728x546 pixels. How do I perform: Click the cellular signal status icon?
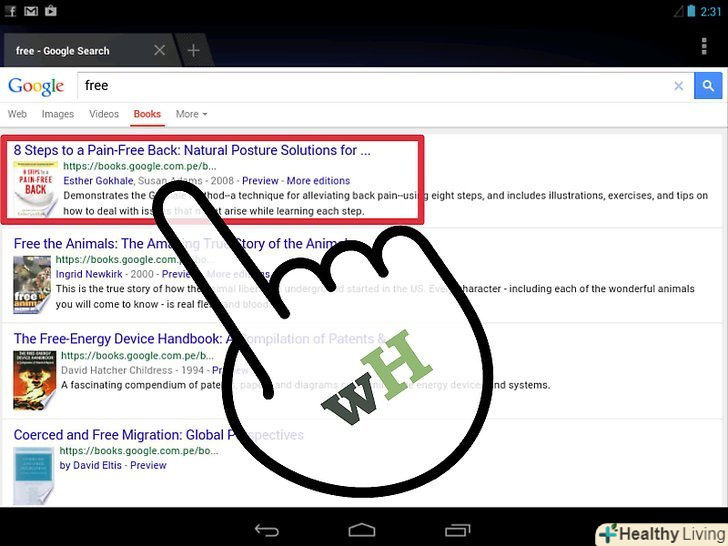(x=678, y=11)
